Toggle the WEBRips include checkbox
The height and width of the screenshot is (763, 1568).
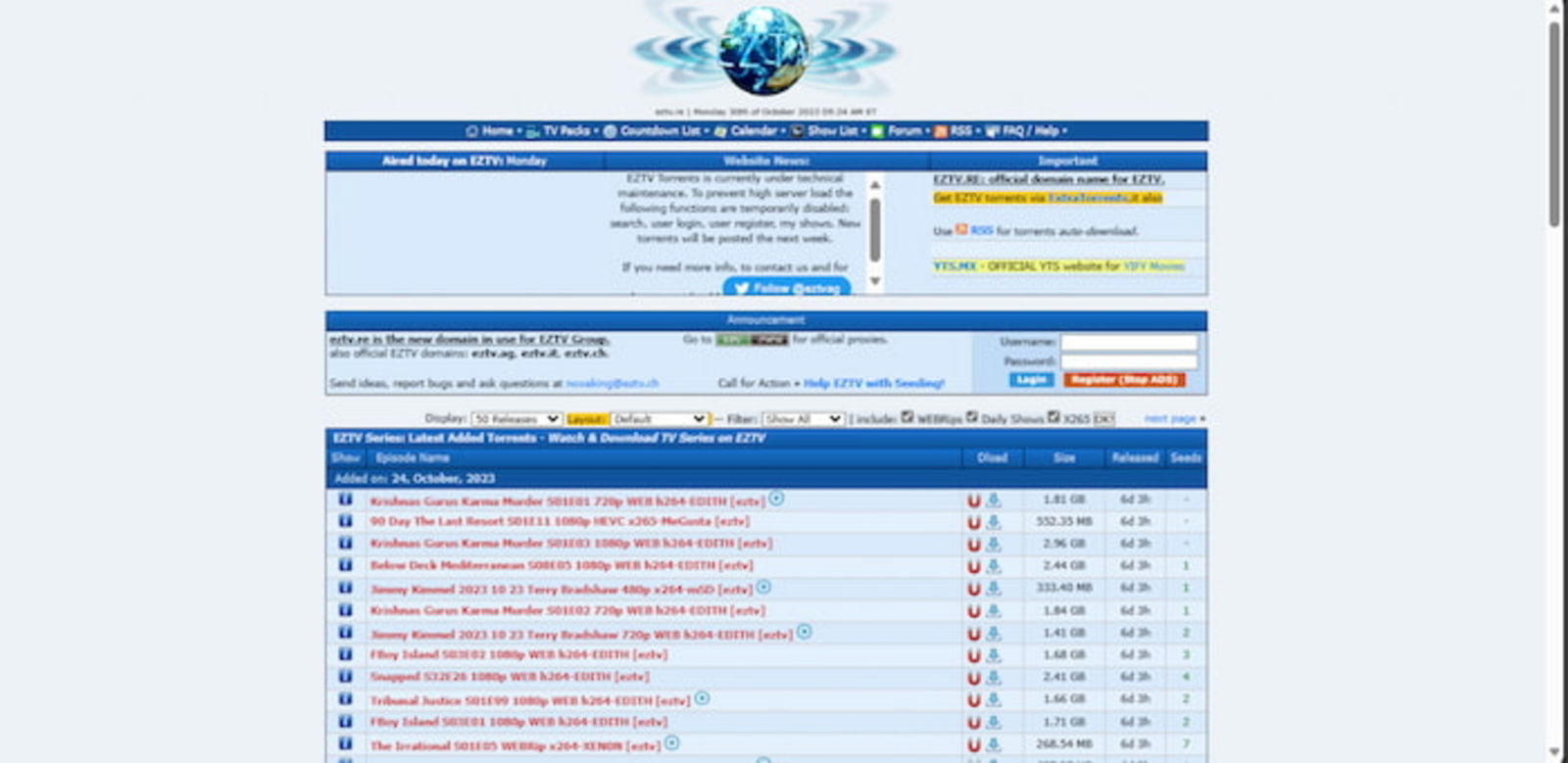[906, 417]
